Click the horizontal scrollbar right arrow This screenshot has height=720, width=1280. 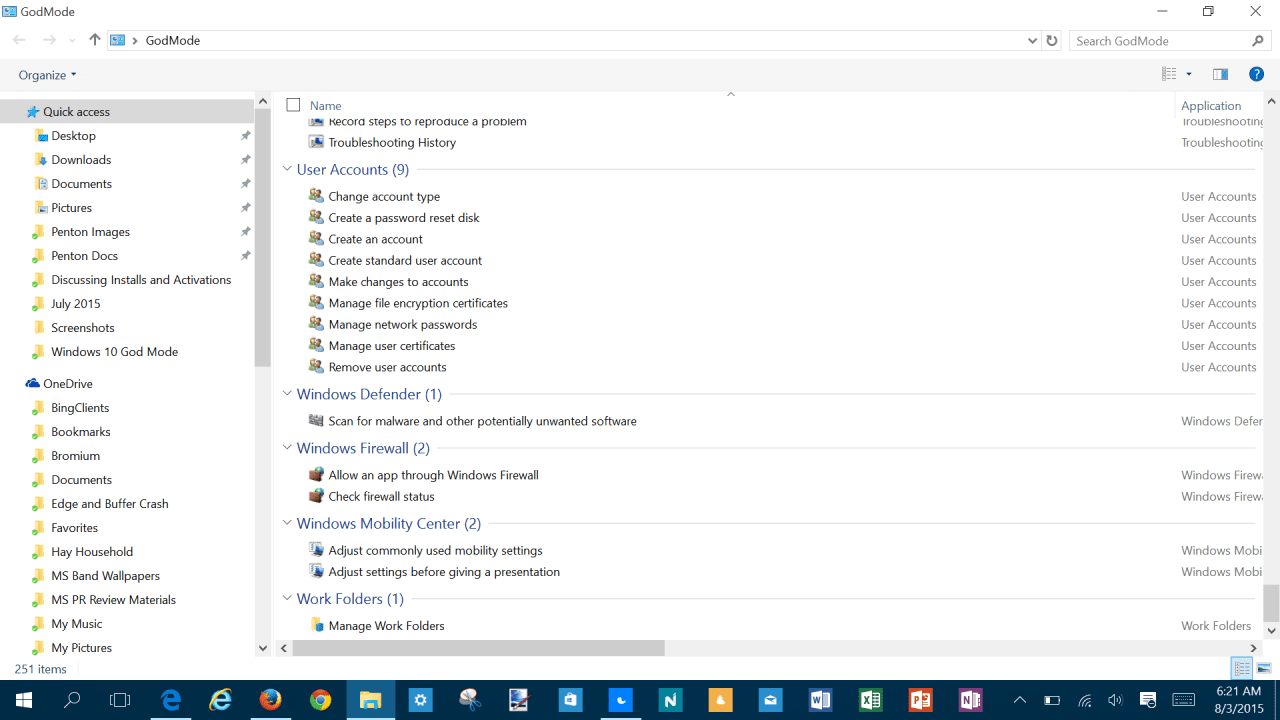click(1254, 648)
